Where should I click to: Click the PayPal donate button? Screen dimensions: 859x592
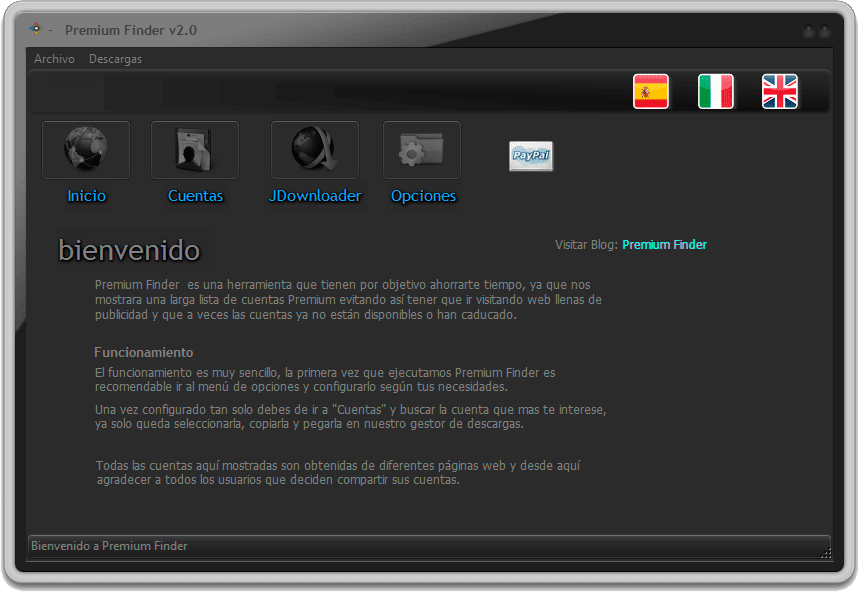pyautogui.click(x=531, y=156)
